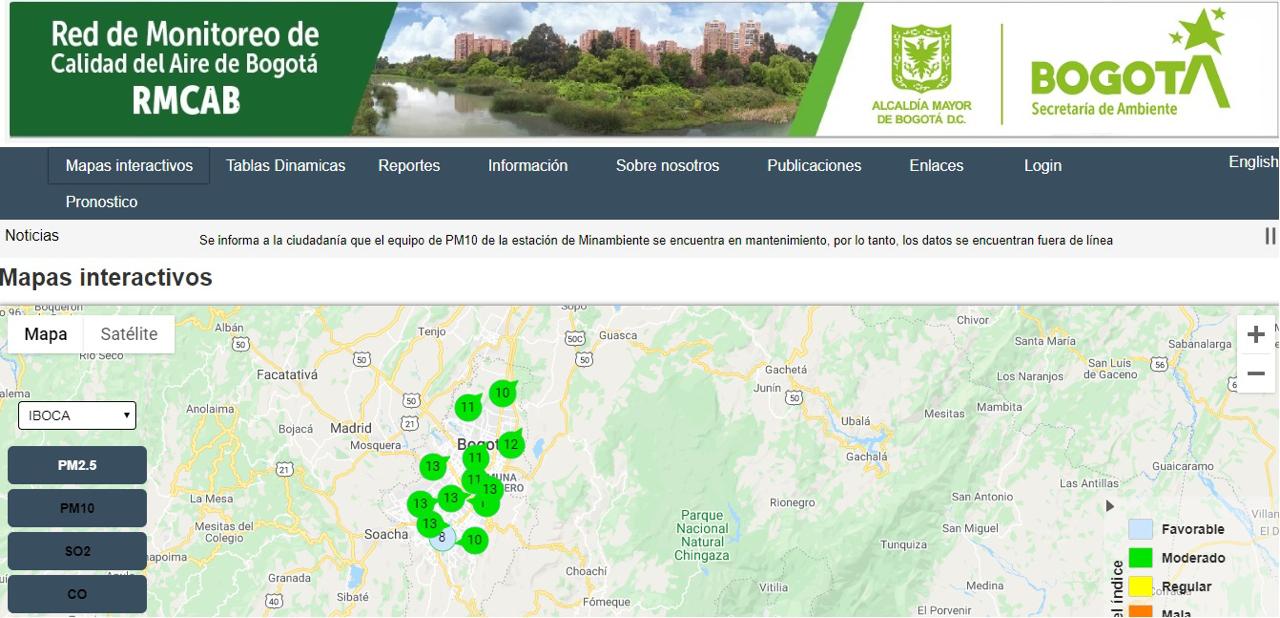1280x618 pixels.
Task: Switch map to Satélite view
Action: (x=129, y=334)
